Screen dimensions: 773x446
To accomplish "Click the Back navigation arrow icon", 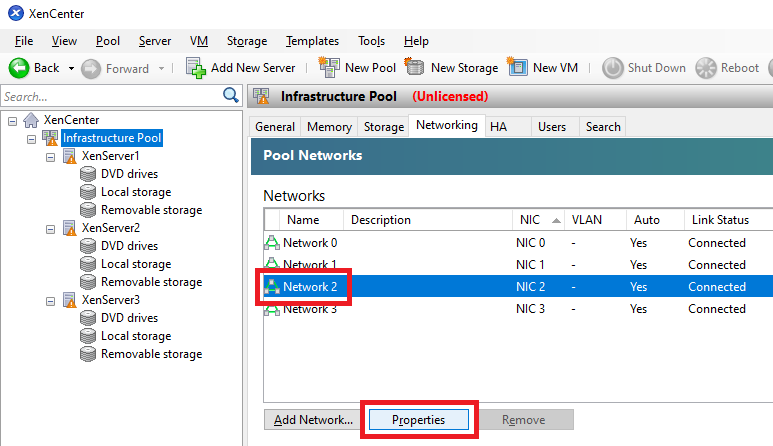I will [x=18, y=68].
